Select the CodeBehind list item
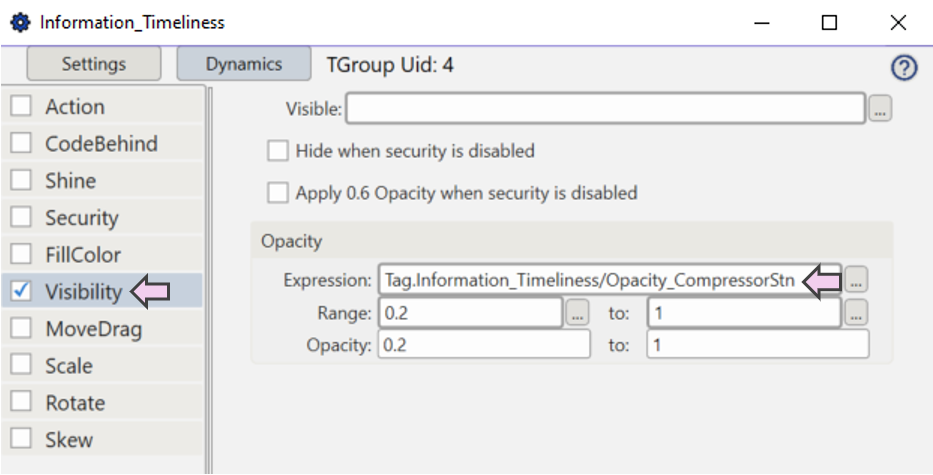Image resolution: width=933 pixels, height=475 pixels. coord(101,144)
